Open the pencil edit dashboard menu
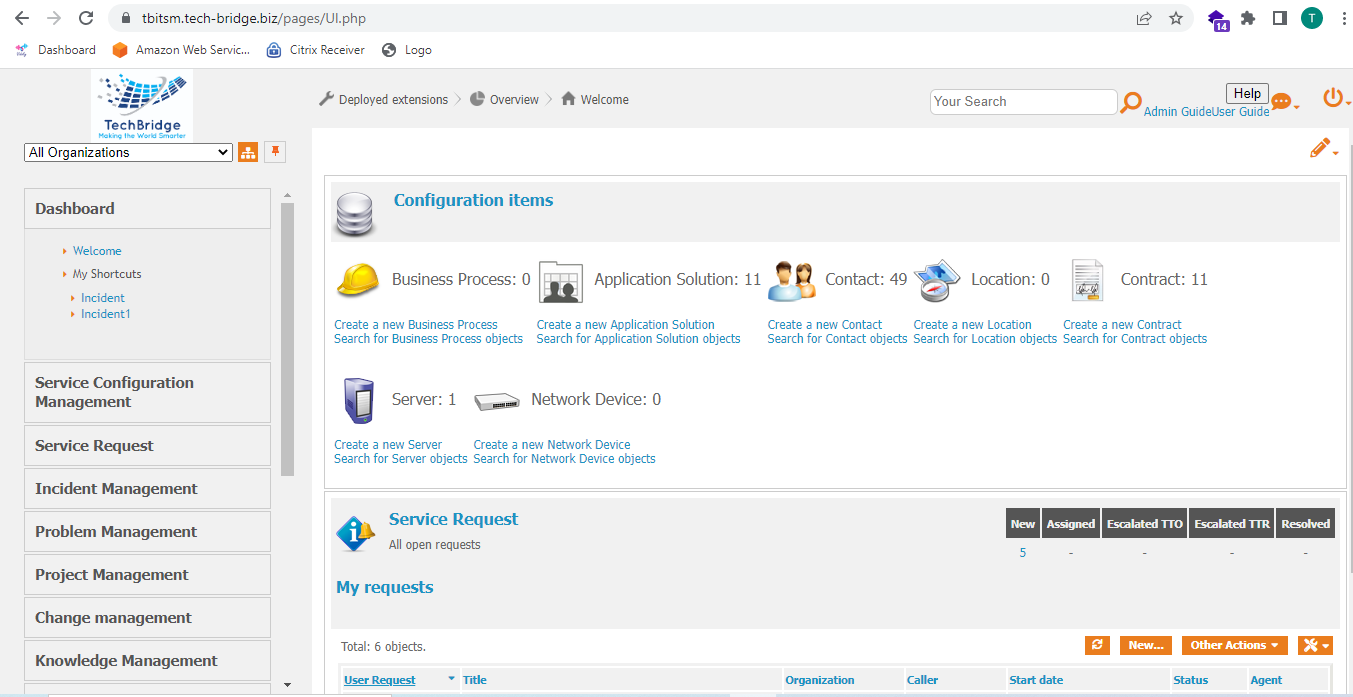 point(1323,148)
